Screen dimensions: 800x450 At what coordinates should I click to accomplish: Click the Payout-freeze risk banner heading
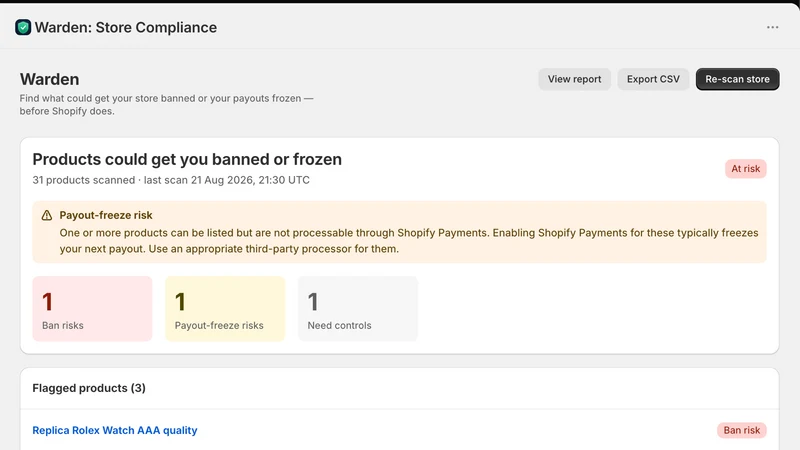(x=106, y=215)
